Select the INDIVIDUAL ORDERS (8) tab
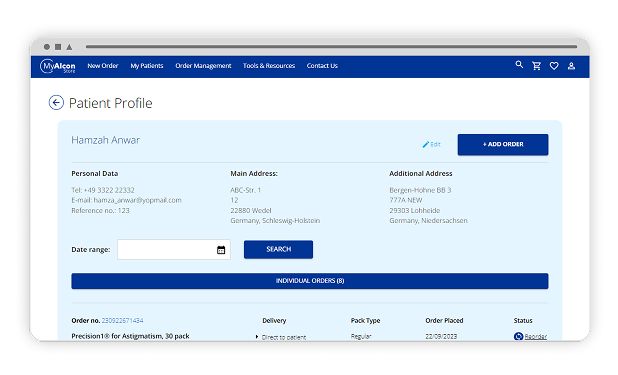 coord(310,281)
